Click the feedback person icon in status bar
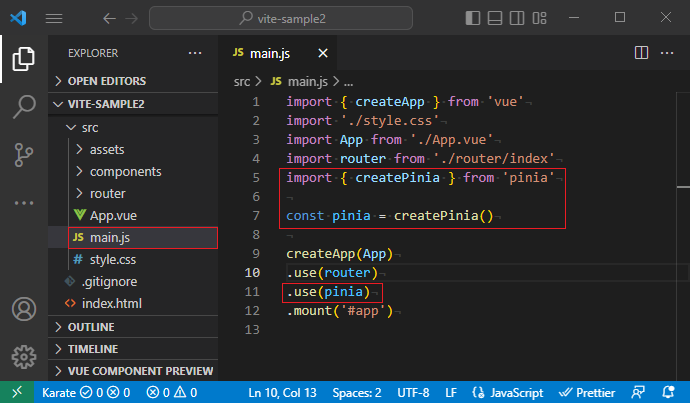This screenshot has height=403, width=690. pos(638,392)
